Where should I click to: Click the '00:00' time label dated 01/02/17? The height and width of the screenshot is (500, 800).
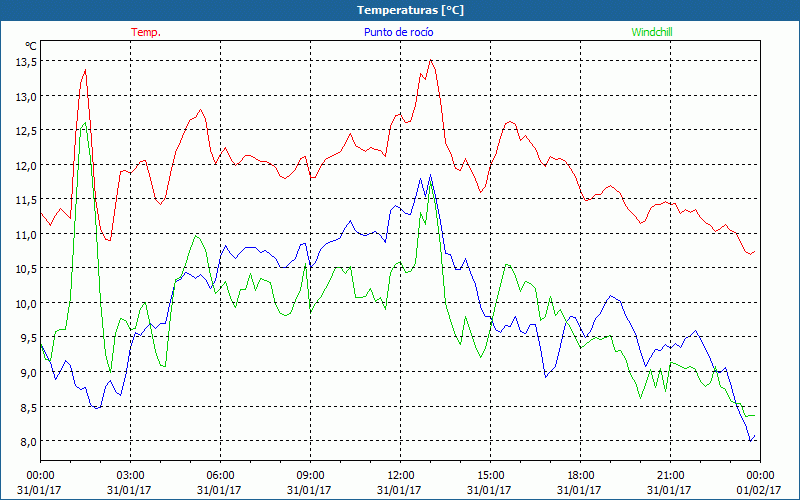pos(760,475)
